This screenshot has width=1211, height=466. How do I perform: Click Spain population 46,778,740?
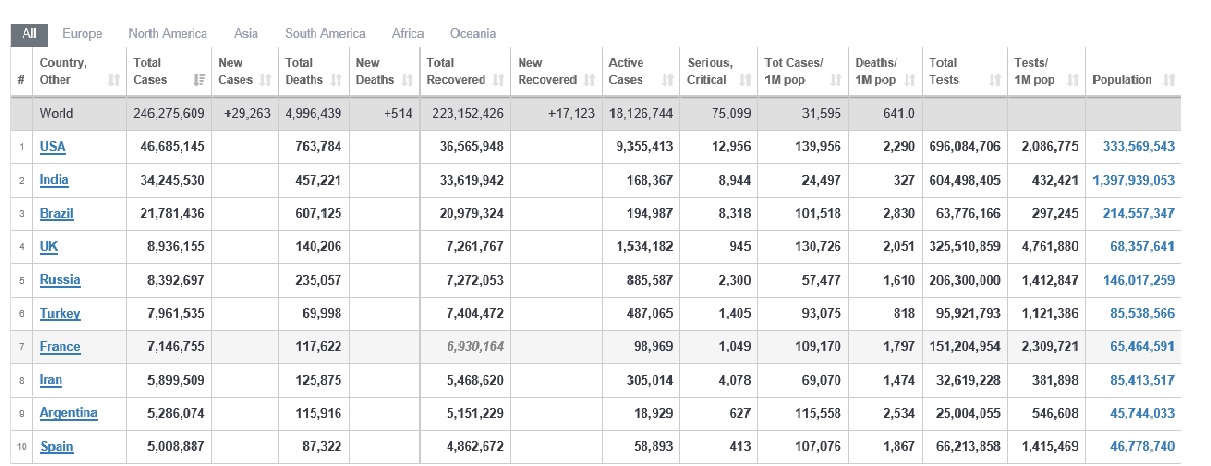tap(1143, 447)
